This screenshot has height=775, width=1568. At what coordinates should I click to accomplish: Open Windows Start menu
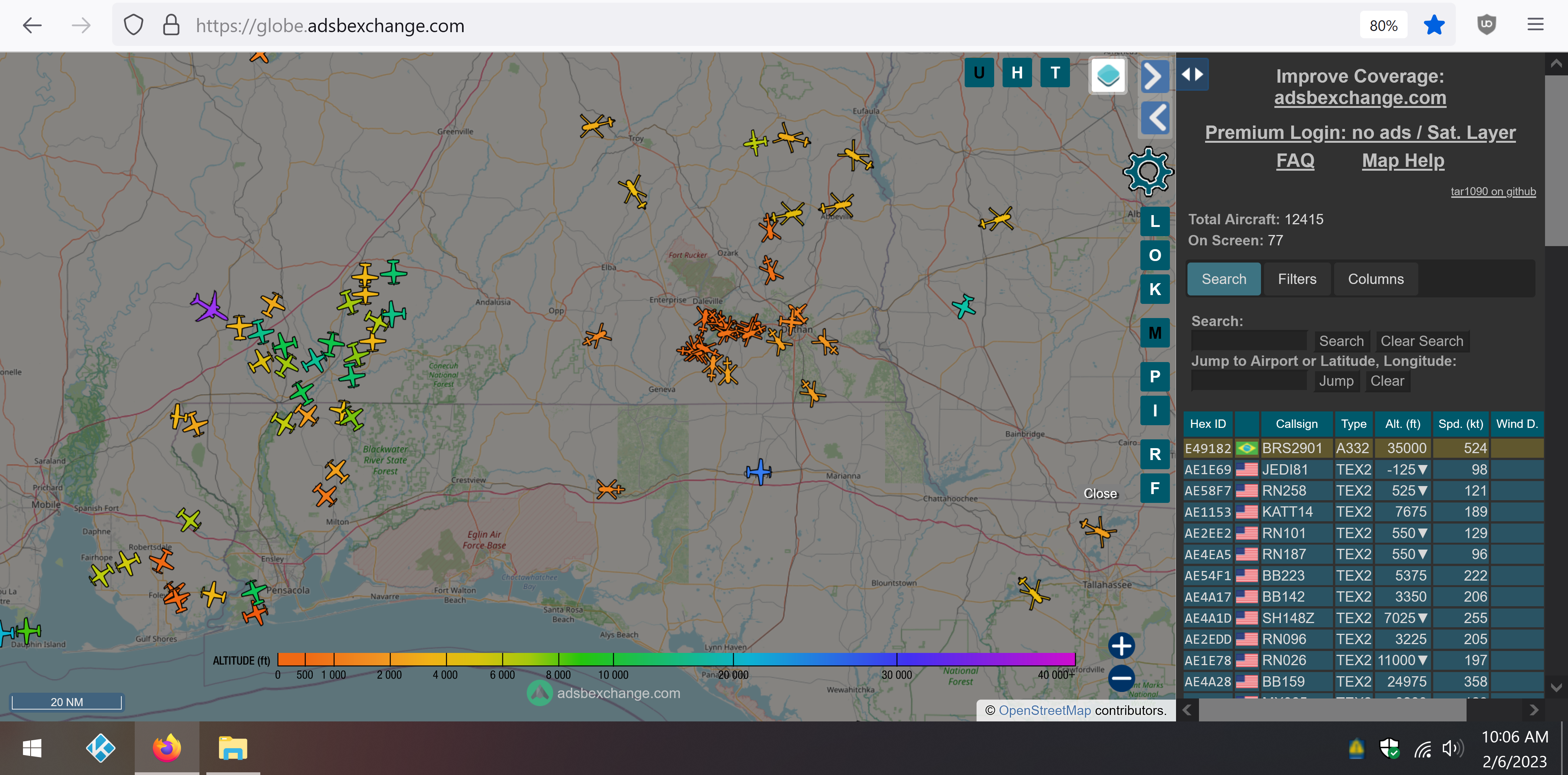32,748
